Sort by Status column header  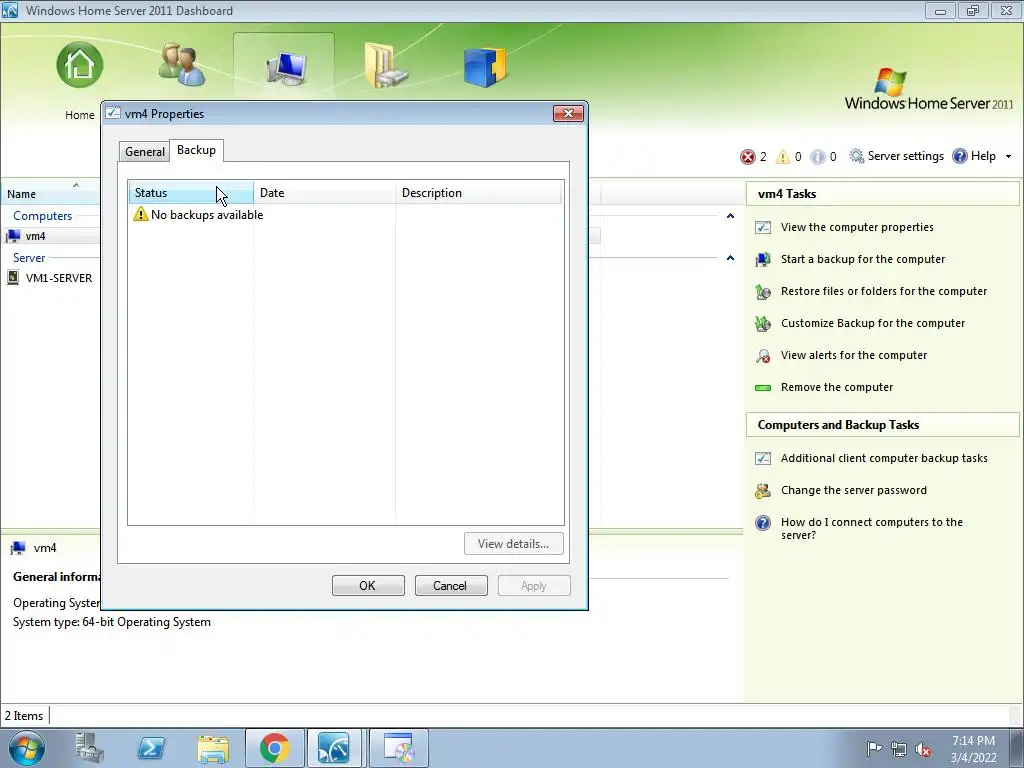[x=191, y=193]
